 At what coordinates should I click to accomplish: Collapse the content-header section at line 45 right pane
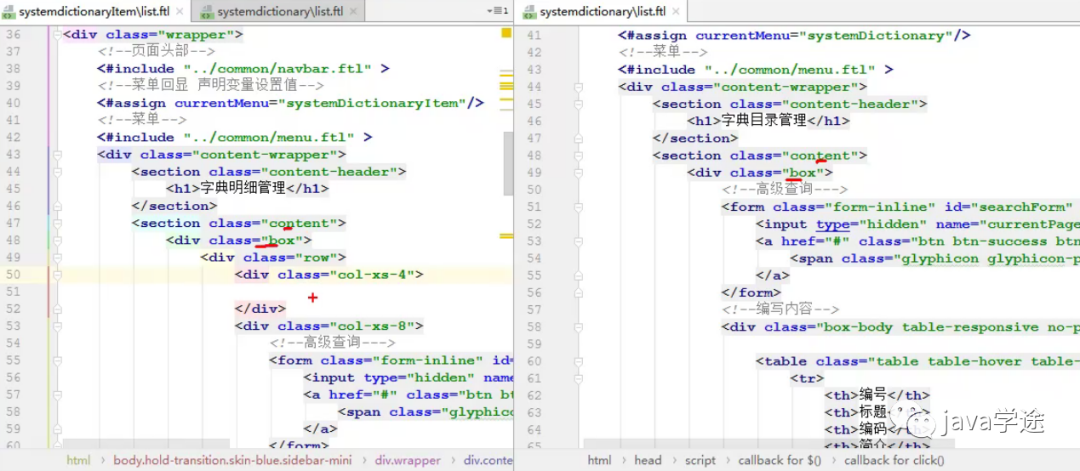[579, 104]
